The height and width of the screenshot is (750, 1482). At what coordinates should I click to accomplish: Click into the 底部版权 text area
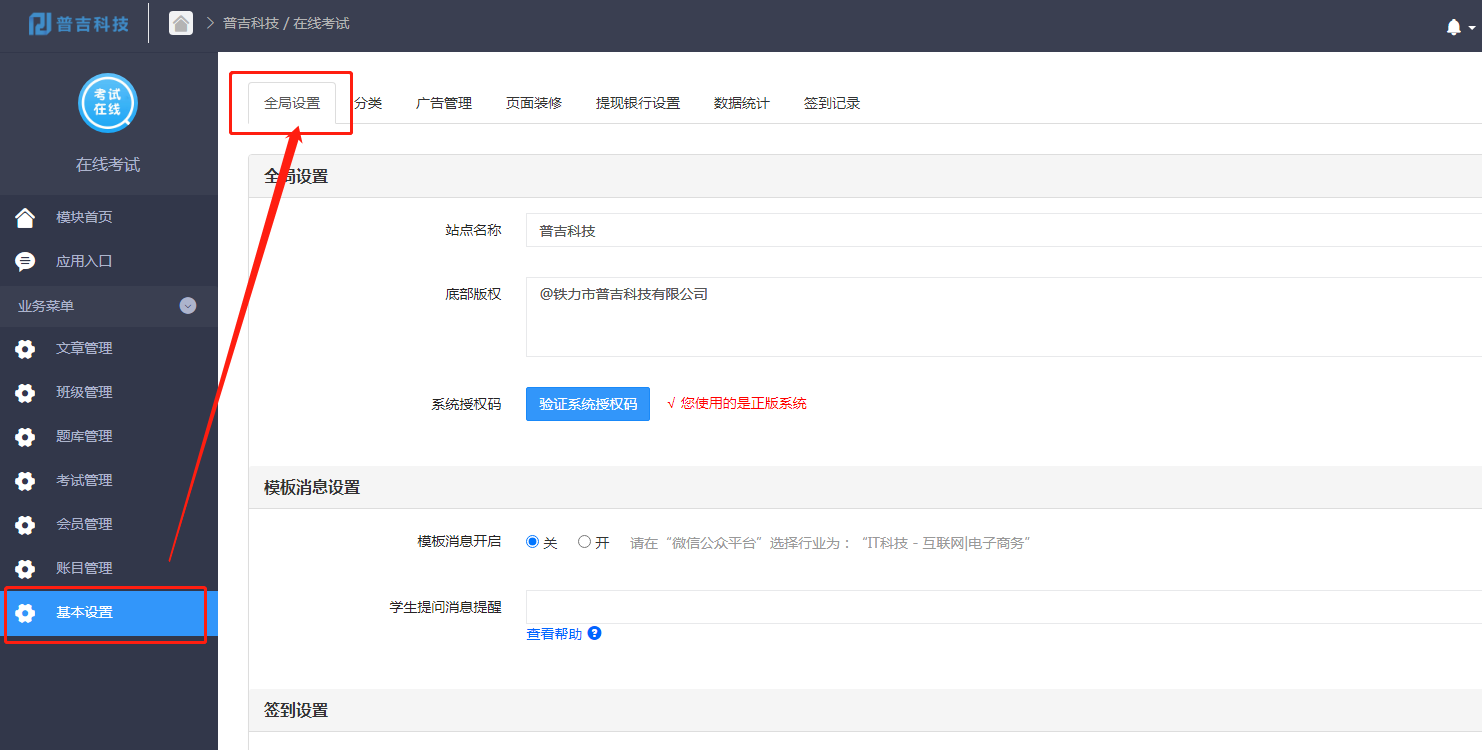1004,317
